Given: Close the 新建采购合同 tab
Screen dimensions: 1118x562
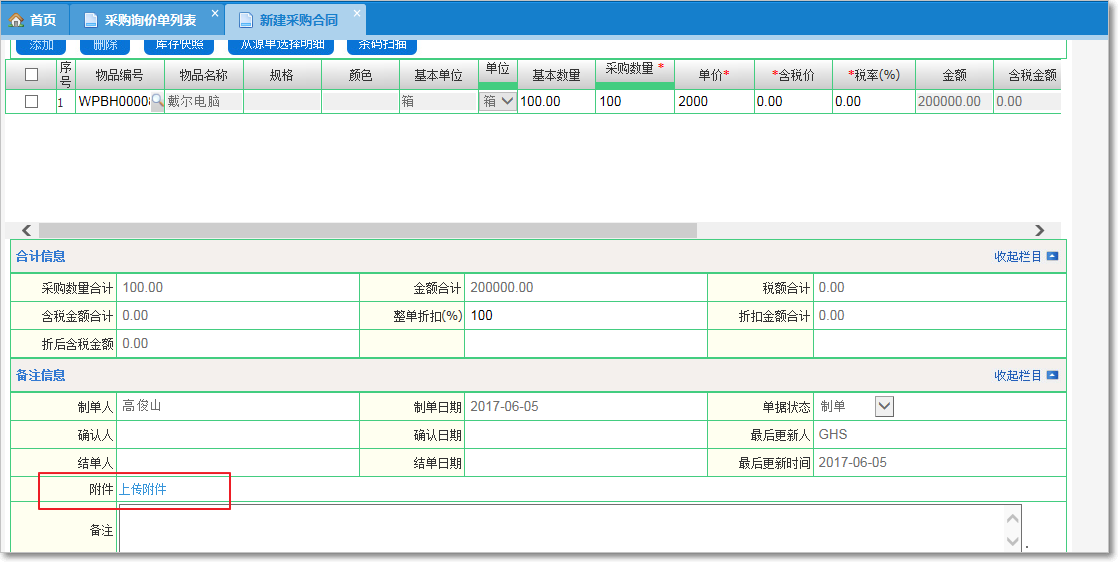Looking at the screenshot, I should point(357,14).
